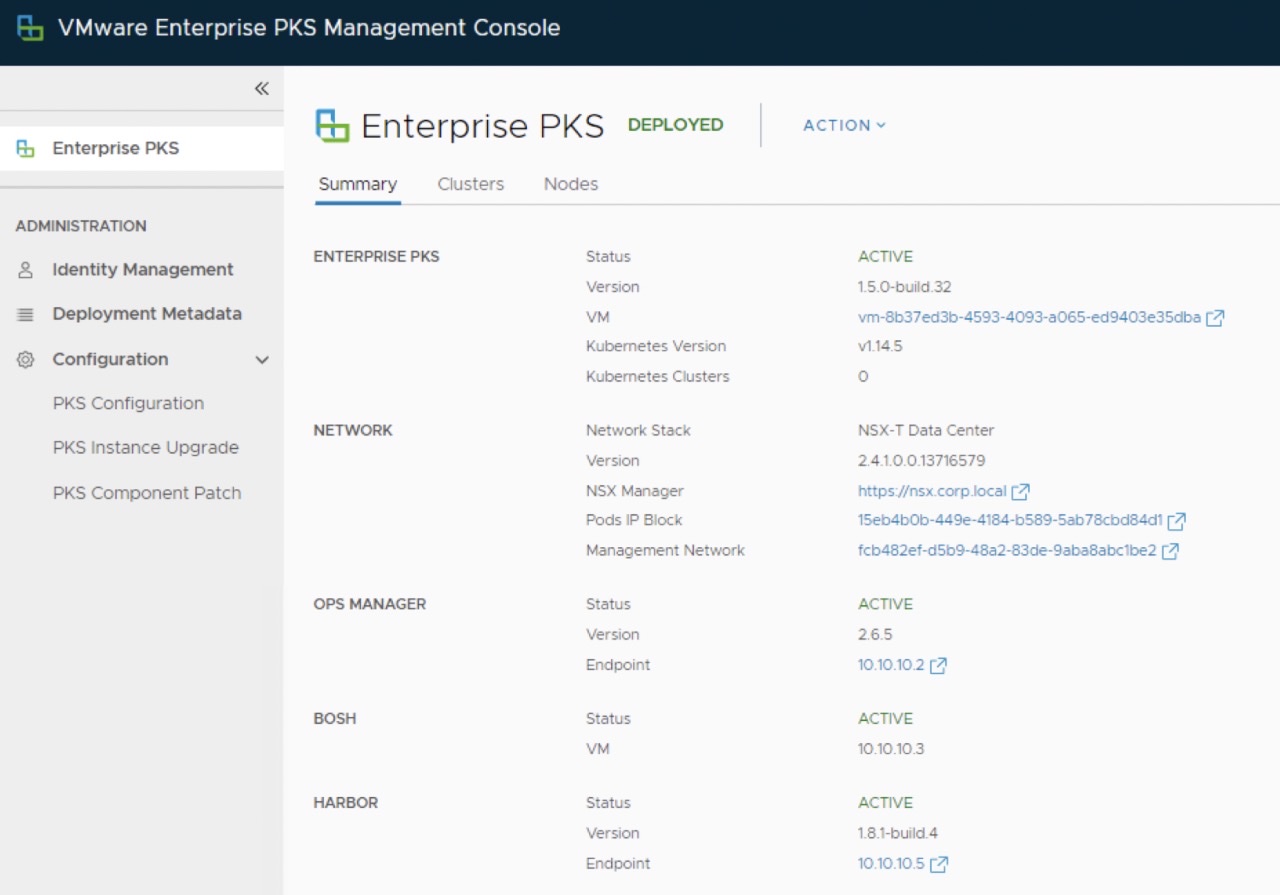Switch to the Clusters tab
This screenshot has height=895, width=1280.
click(x=471, y=184)
